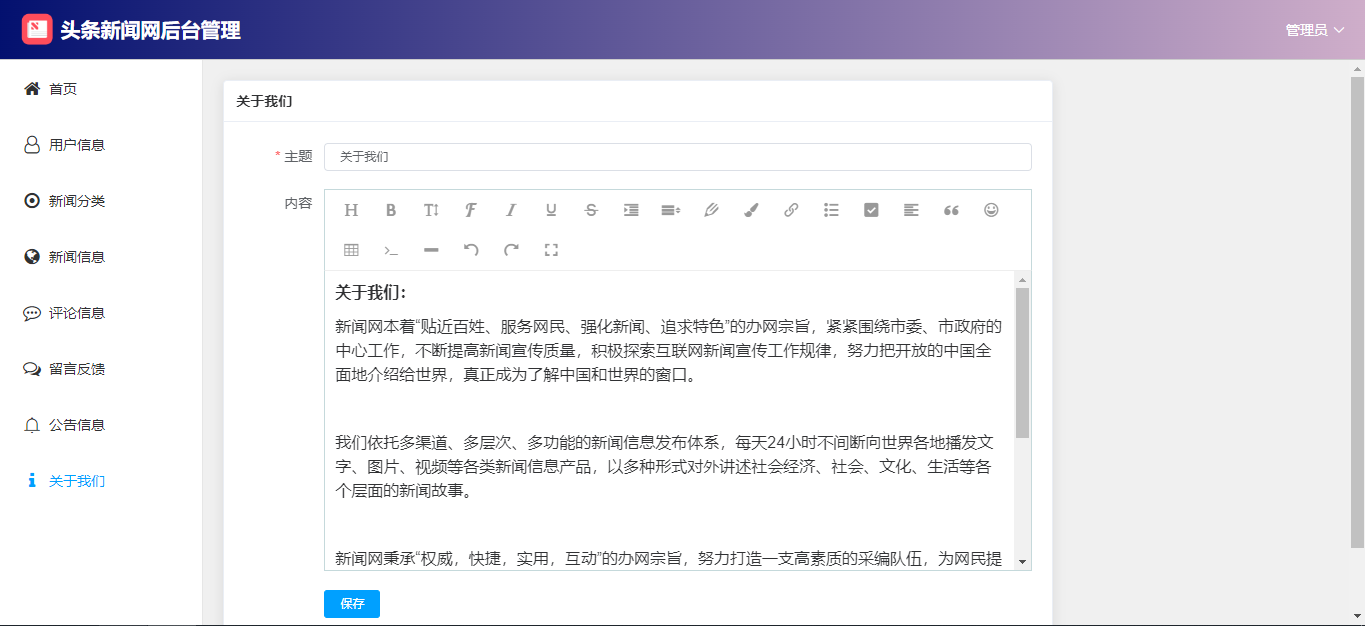Go to 用户信息 sidebar item
Viewport: 1365px width, 626px height.
[76, 145]
